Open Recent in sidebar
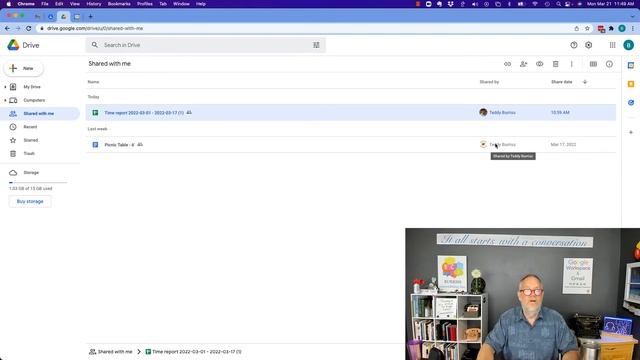The width and height of the screenshot is (640, 360). coord(30,127)
